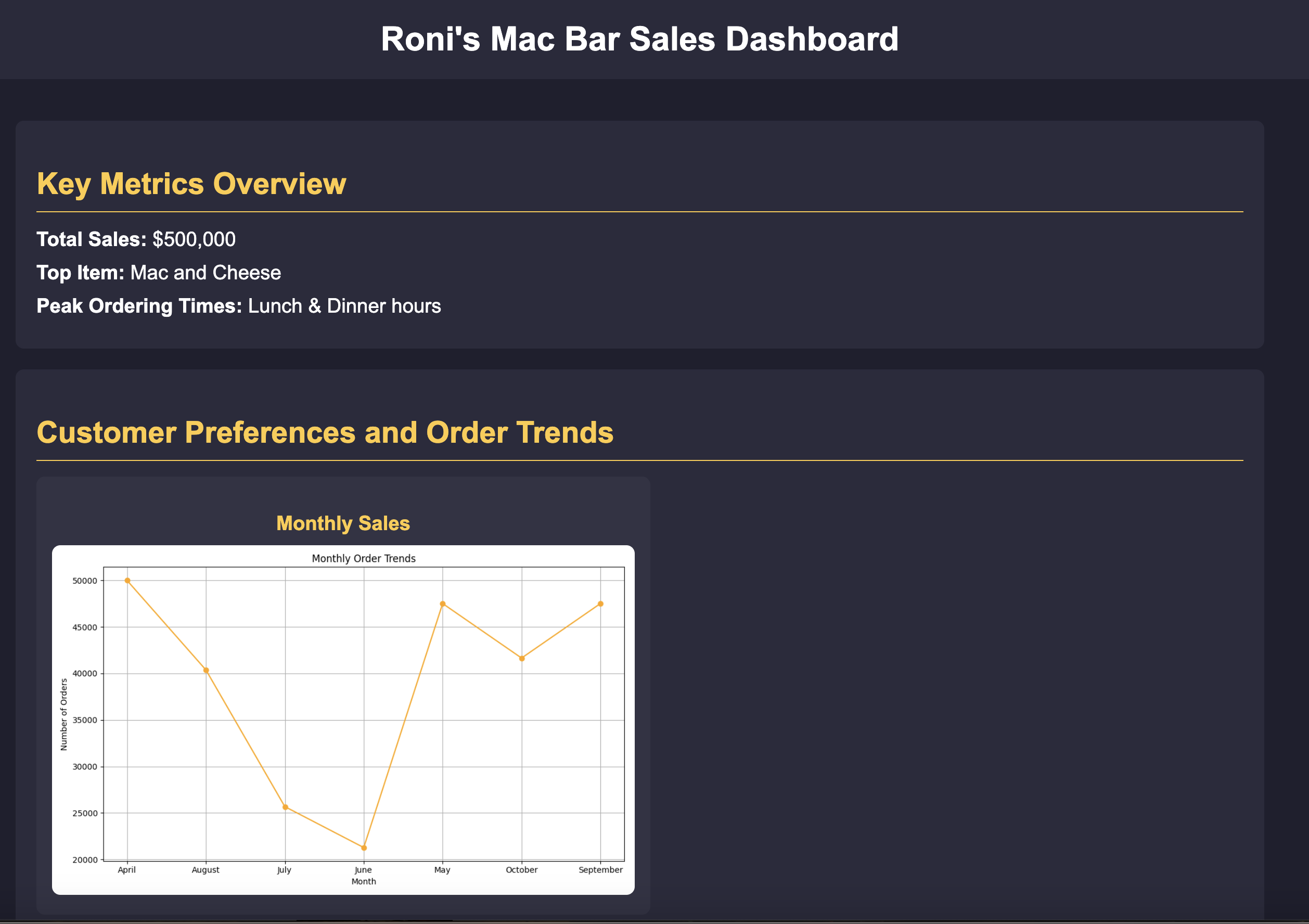Click the May data point marker

[x=442, y=604]
